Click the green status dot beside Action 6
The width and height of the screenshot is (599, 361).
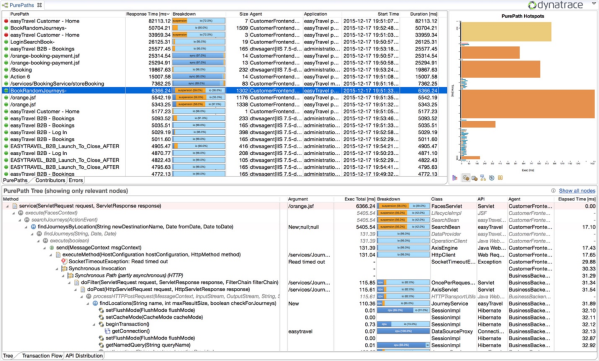click(x=6, y=77)
